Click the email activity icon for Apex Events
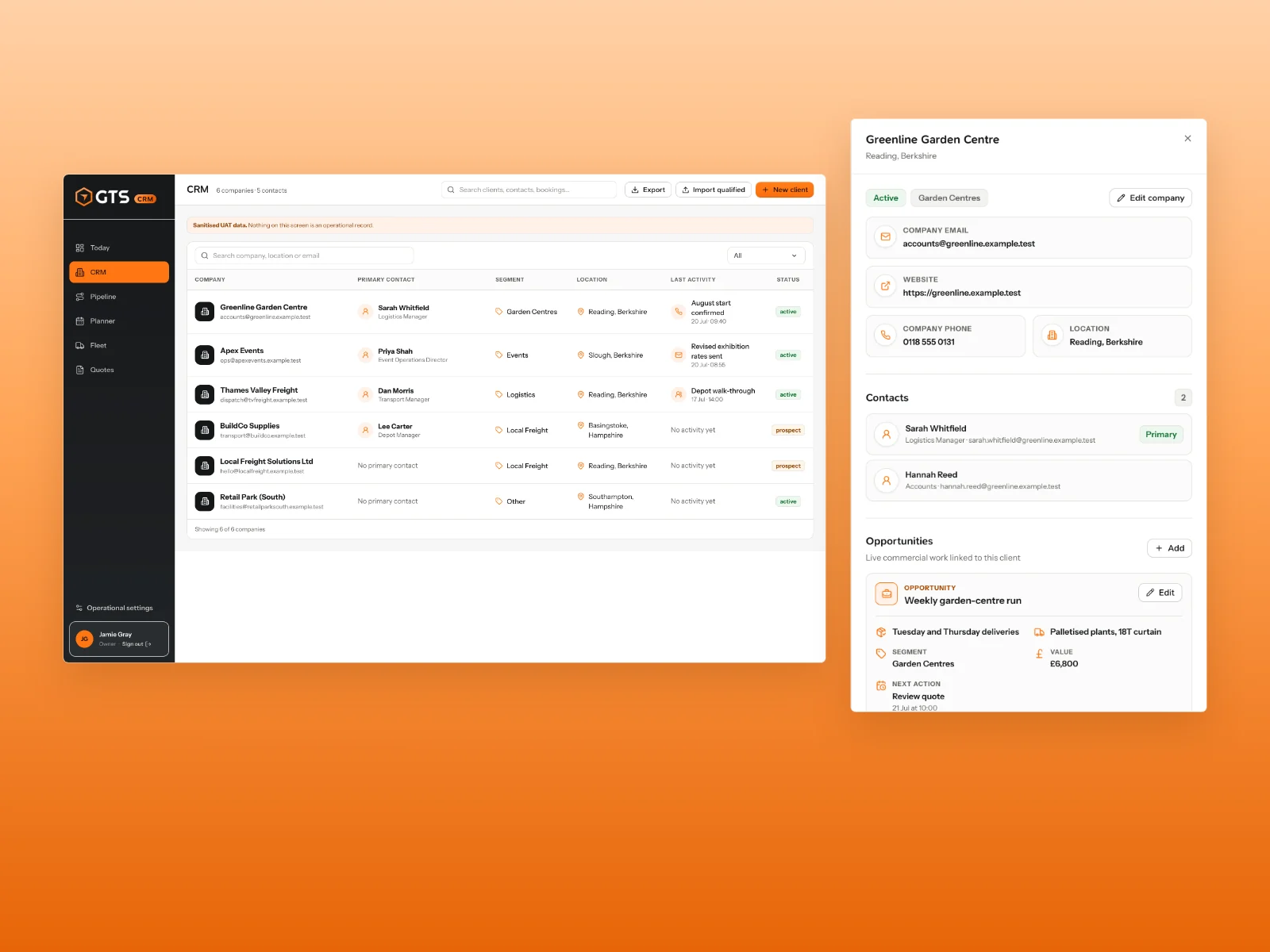The width and height of the screenshot is (1270, 952). tap(679, 355)
